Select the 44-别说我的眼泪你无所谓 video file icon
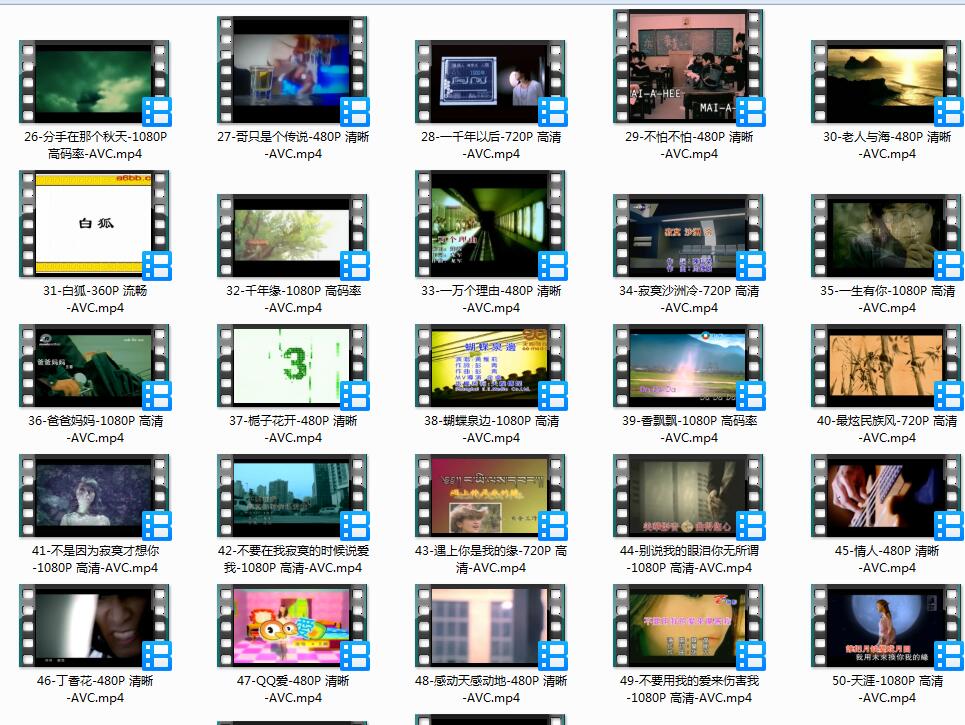The image size is (965, 725). pos(689,497)
